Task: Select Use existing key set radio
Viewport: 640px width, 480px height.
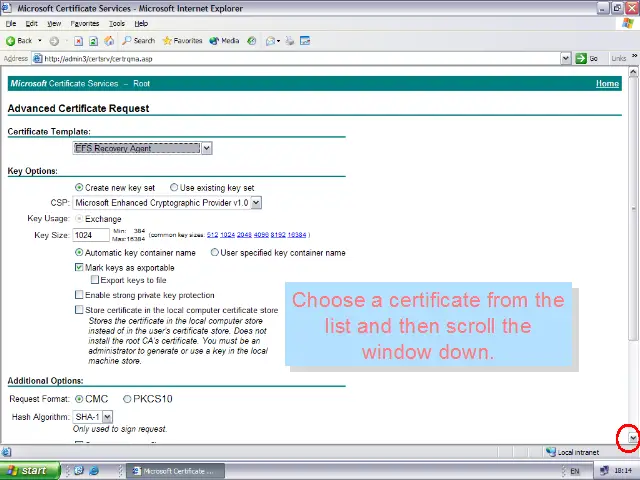Action: click(174, 187)
